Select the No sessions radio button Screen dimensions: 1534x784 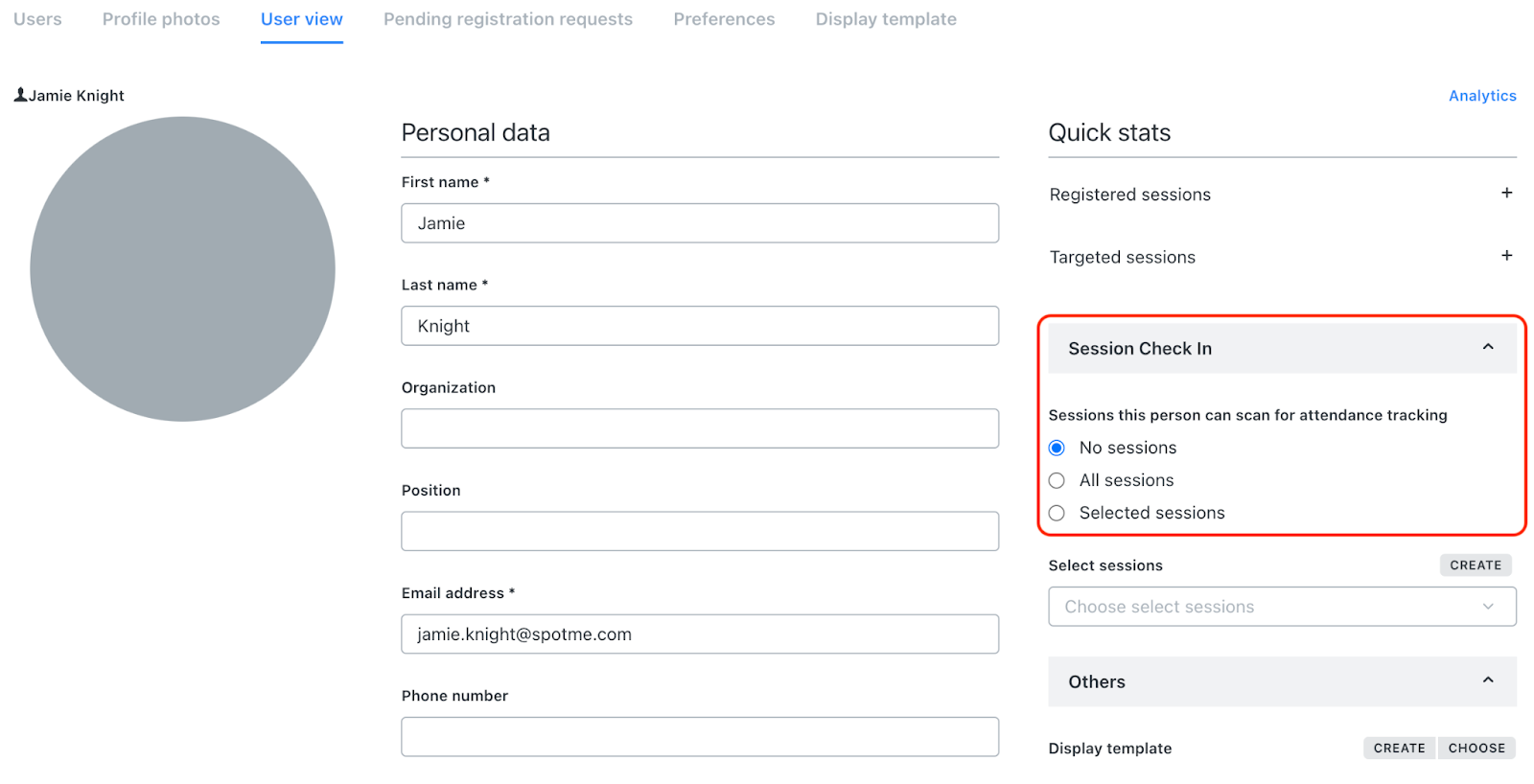(1056, 447)
